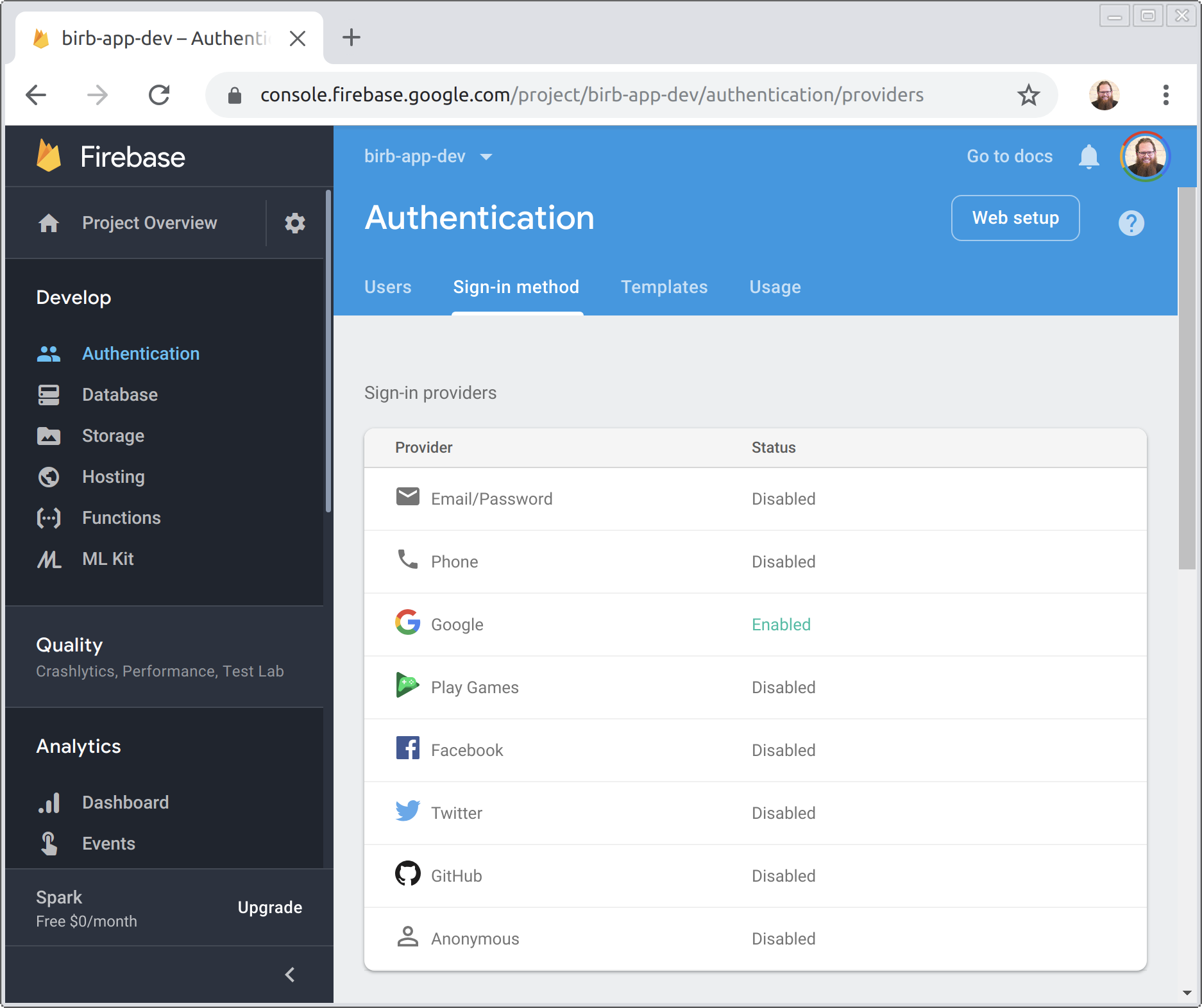This screenshot has height=1008, width=1202.
Task: Open notifications bell in the header
Action: tap(1088, 156)
